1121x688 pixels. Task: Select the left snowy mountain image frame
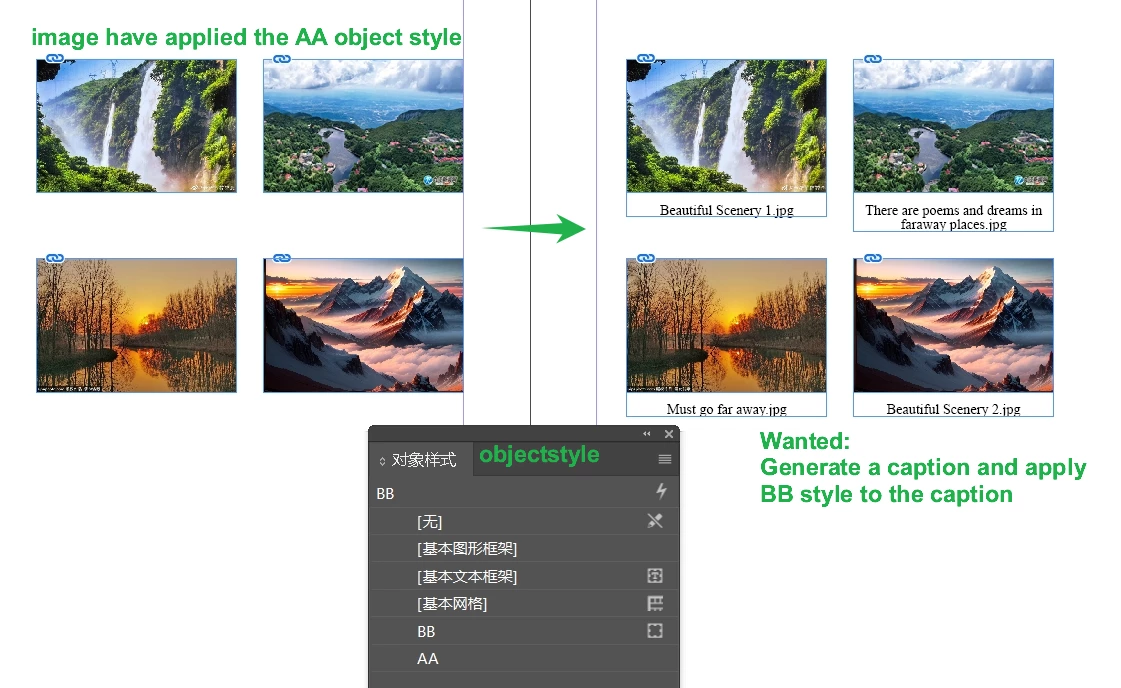click(x=363, y=325)
